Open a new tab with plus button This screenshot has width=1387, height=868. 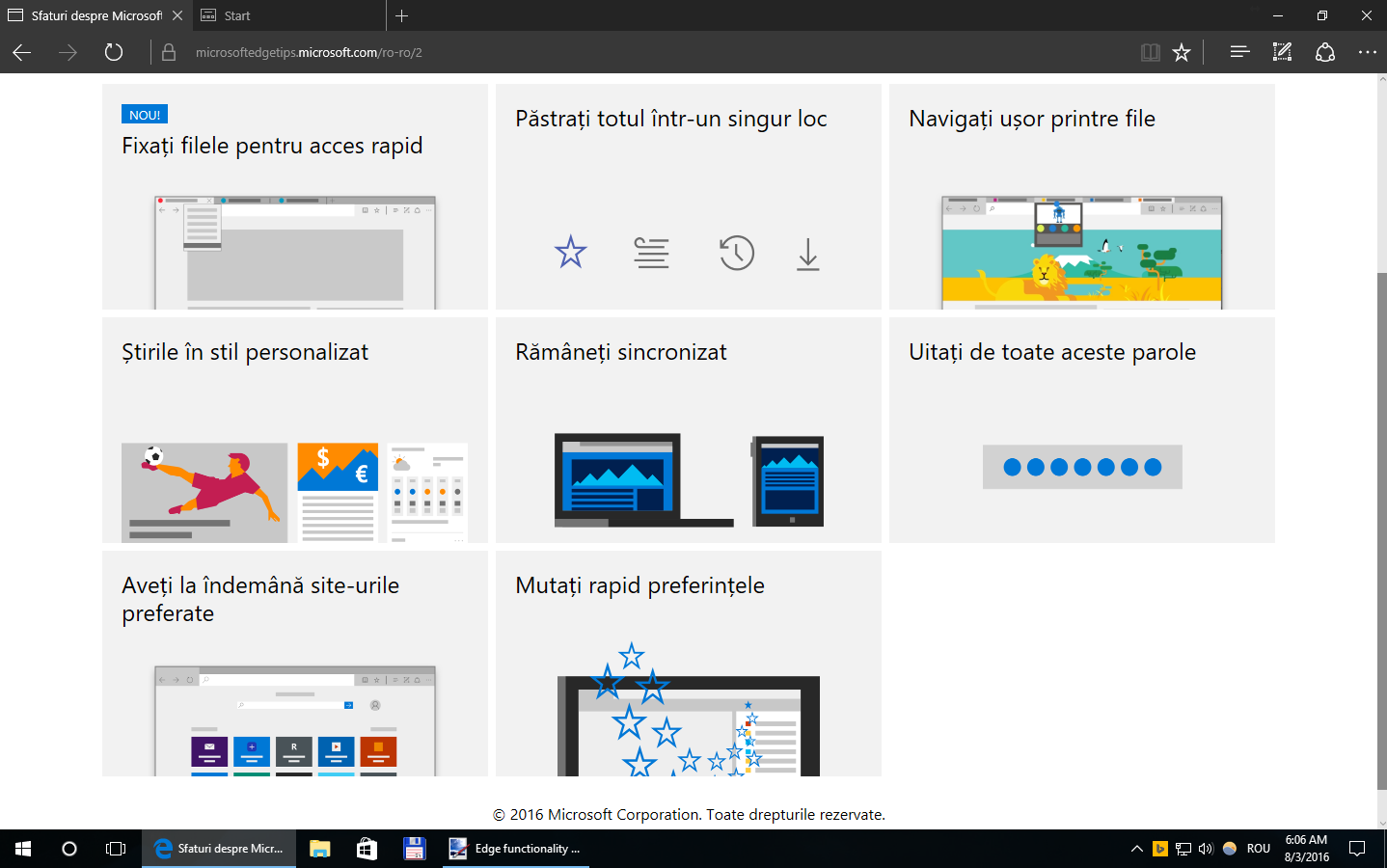(x=402, y=15)
